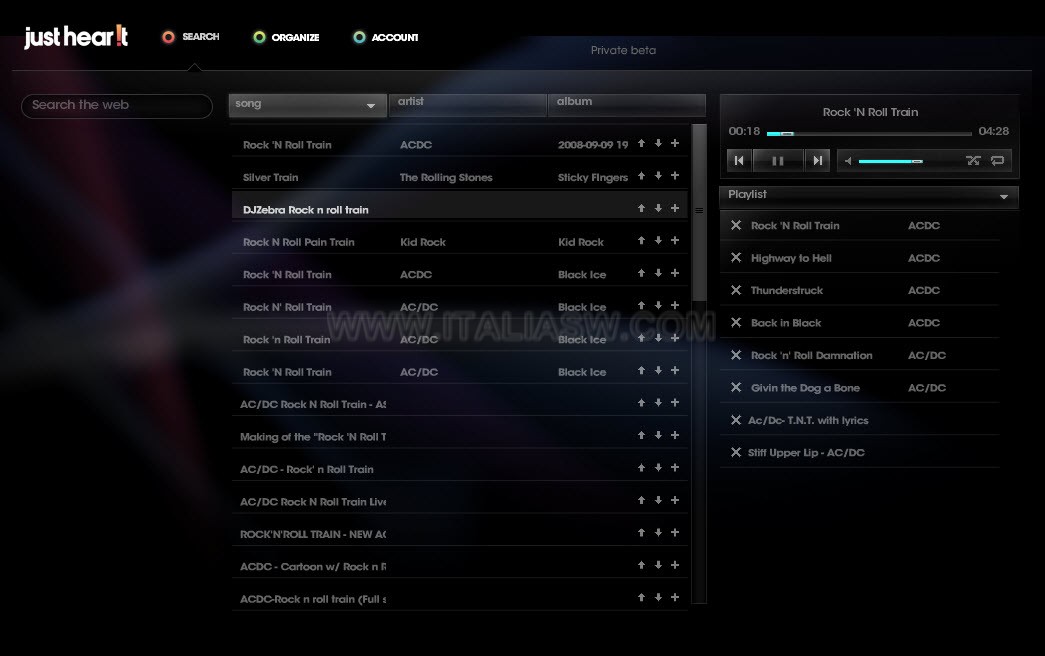The image size is (1045, 656).
Task: Add Making of the Rock 'N Roll row
Action: [675, 435]
